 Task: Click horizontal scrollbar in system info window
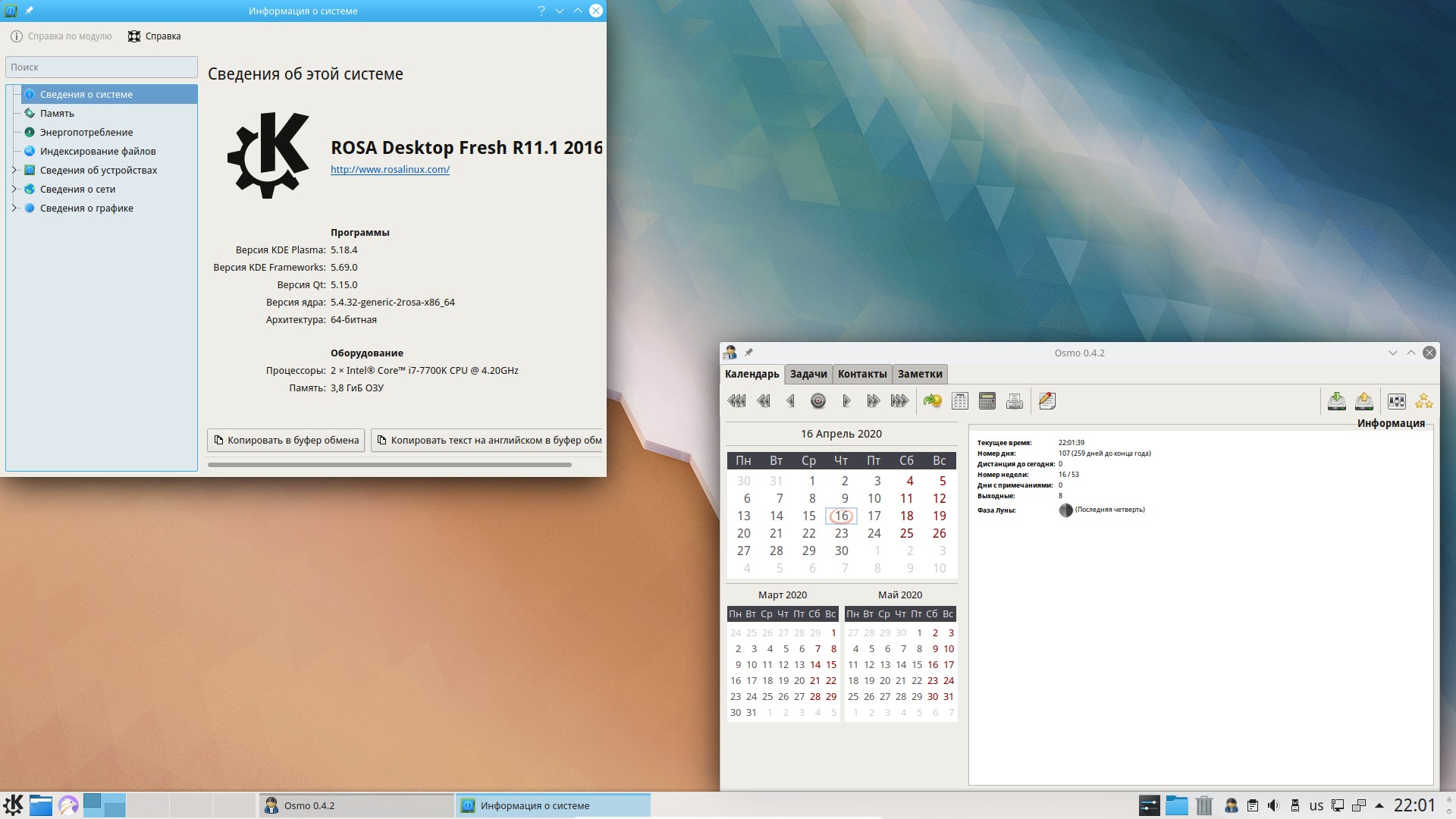coord(389,465)
